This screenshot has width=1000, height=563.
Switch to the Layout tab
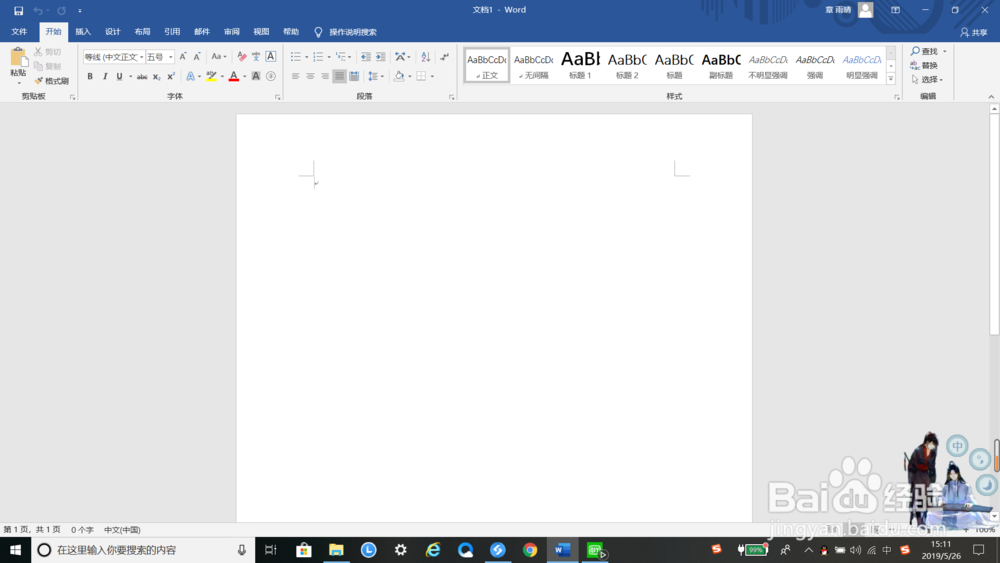pyautogui.click(x=142, y=32)
